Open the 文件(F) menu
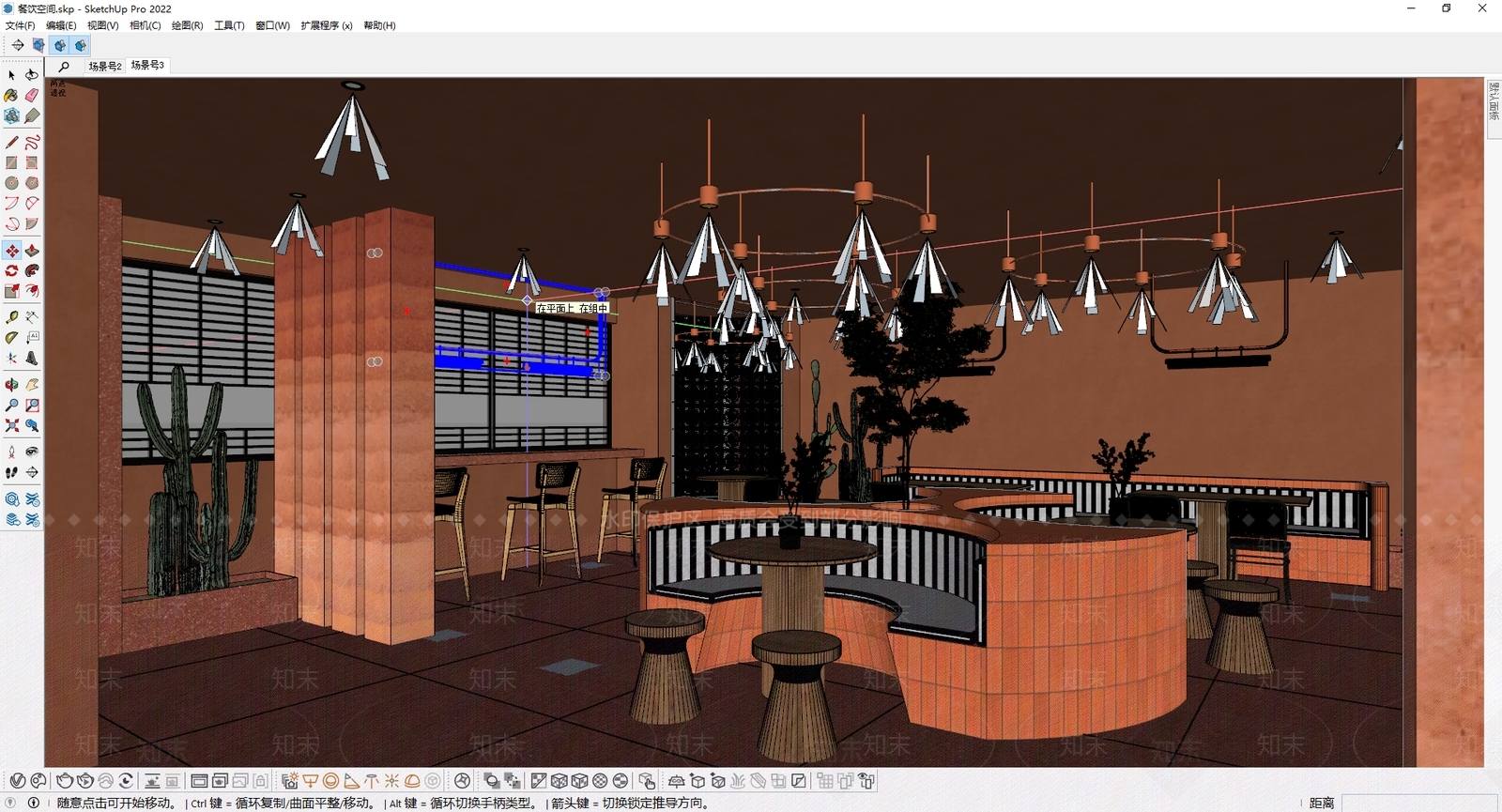The width and height of the screenshot is (1502, 812). click(x=21, y=25)
